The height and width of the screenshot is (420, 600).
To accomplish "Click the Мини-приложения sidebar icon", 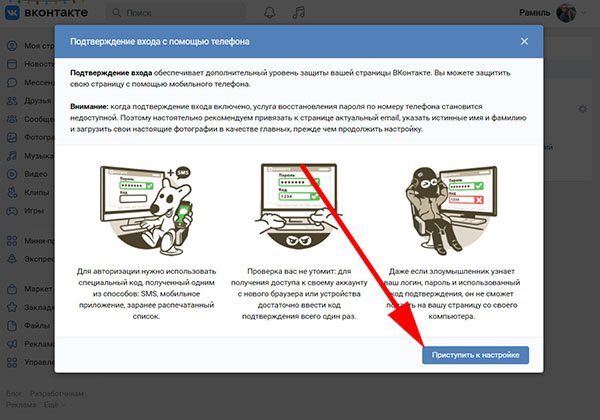I will [12, 241].
